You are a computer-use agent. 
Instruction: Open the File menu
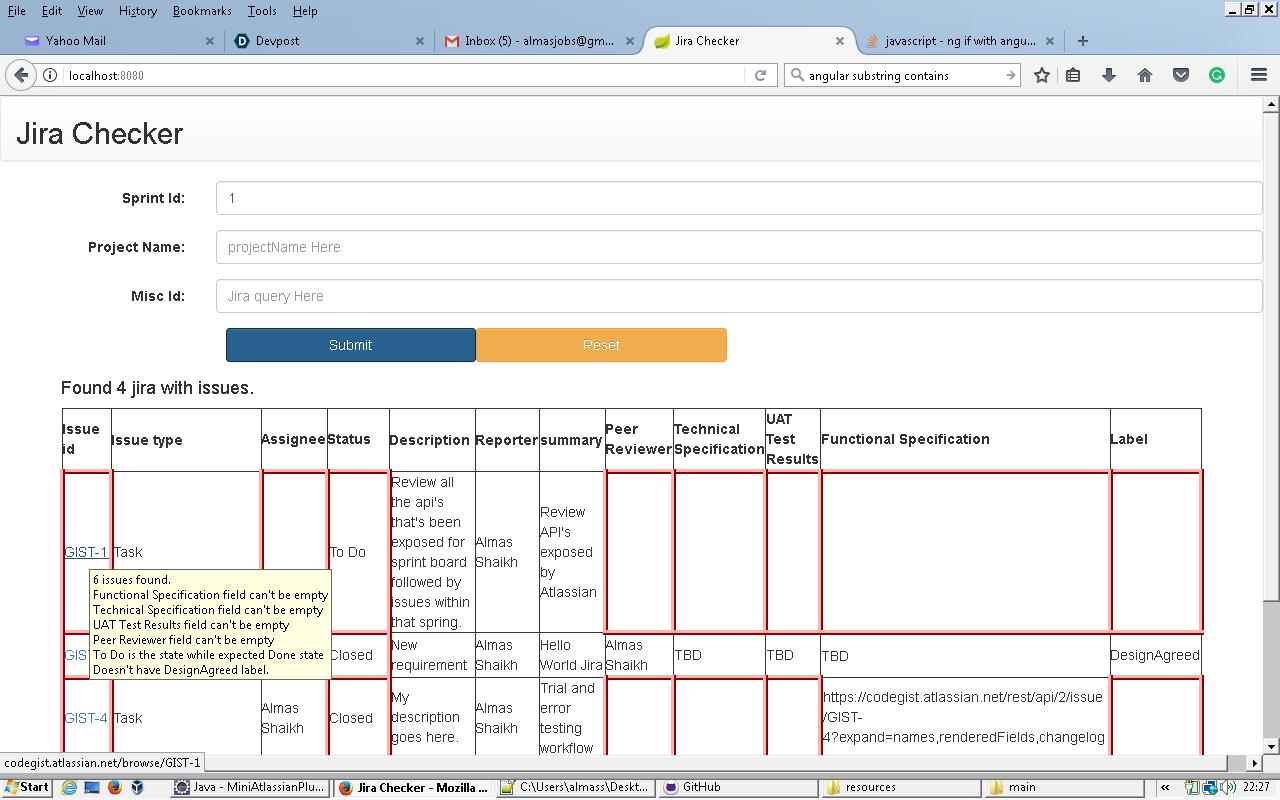[17, 10]
